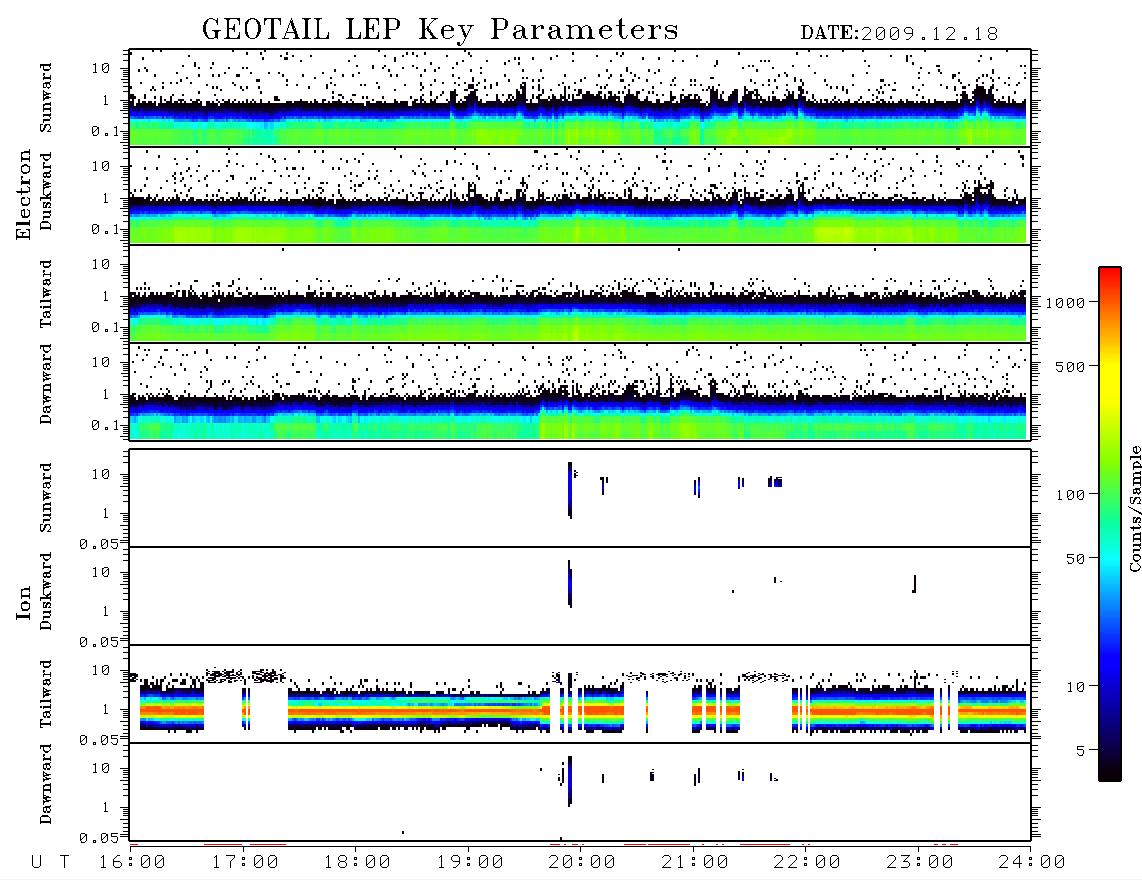This screenshot has width=1142, height=880.
Task: Click the rainbow color scale bar
Action: [1110, 525]
